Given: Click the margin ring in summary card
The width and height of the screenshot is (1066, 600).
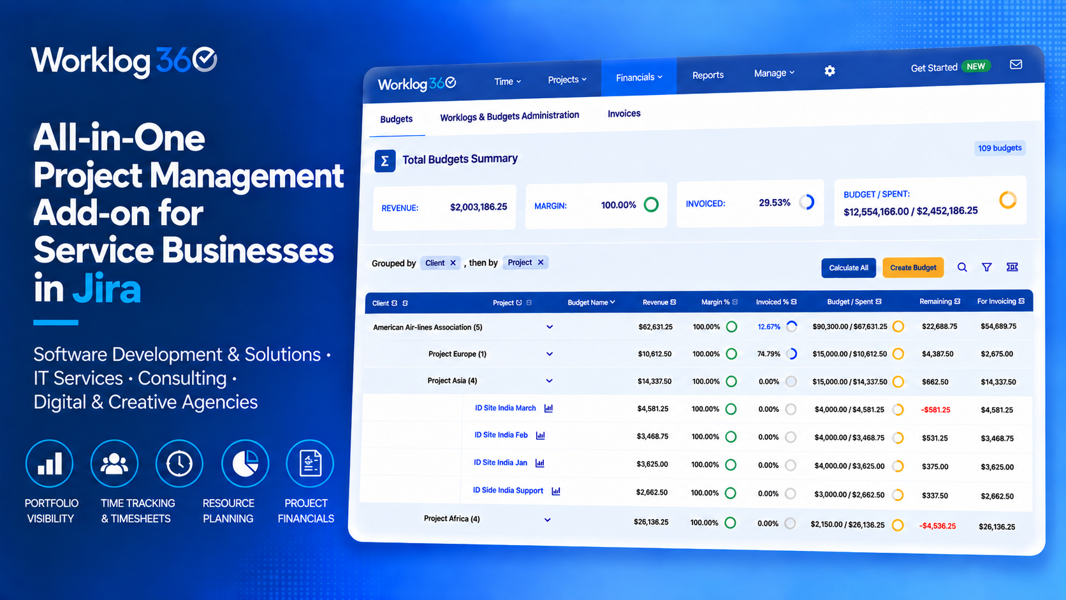Looking at the screenshot, I should (651, 204).
